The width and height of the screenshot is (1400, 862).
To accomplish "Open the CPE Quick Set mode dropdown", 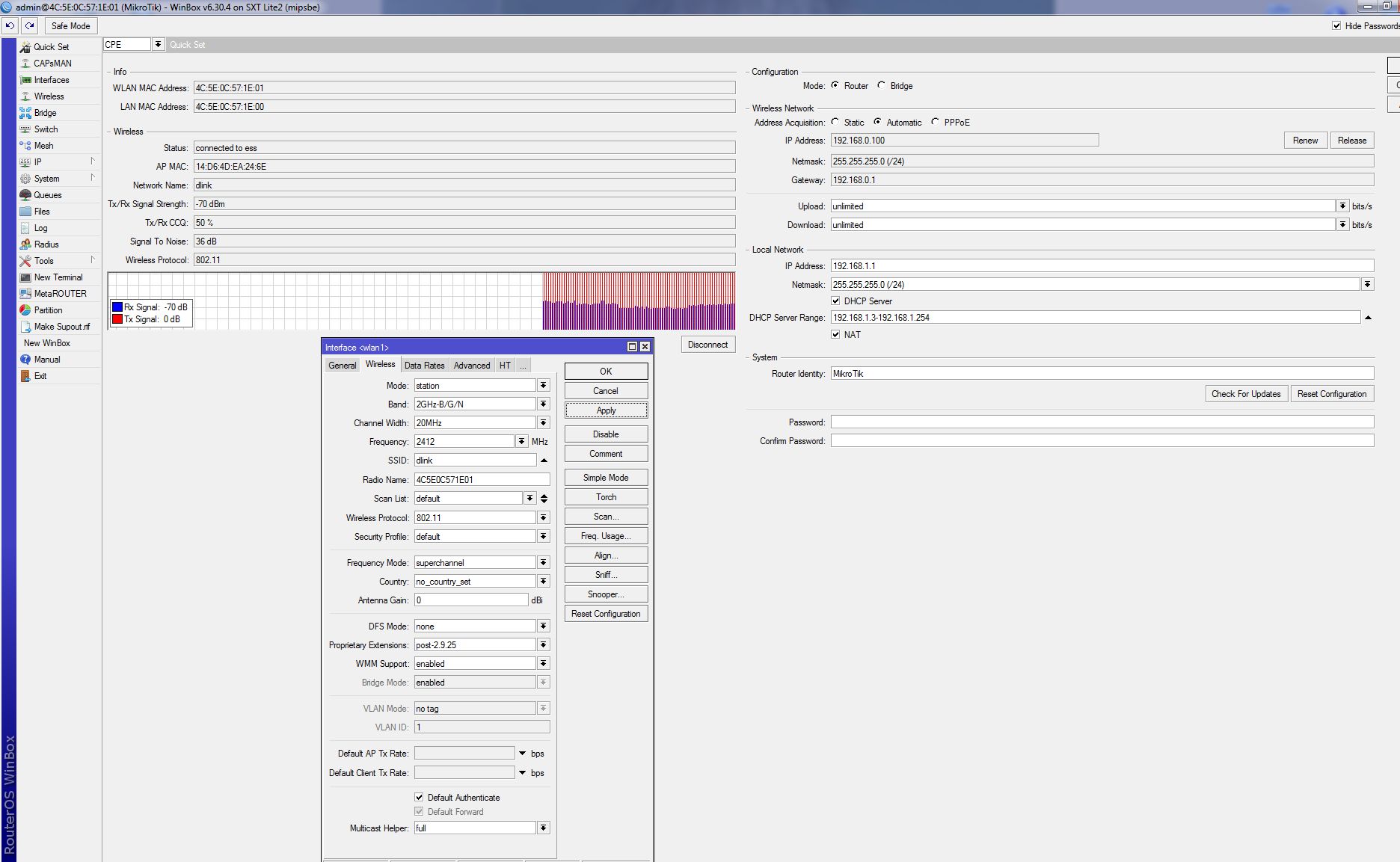I will pos(158,44).
